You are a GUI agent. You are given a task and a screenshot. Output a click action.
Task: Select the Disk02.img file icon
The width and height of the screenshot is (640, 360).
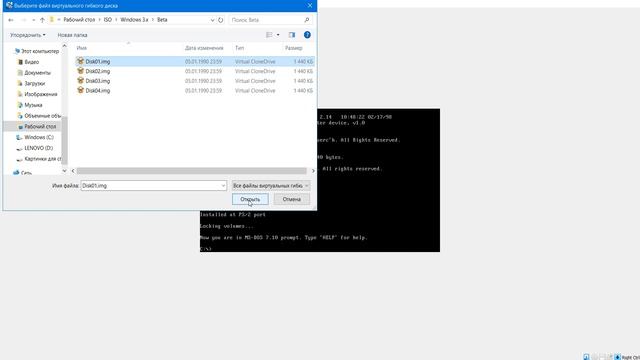(80, 71)
